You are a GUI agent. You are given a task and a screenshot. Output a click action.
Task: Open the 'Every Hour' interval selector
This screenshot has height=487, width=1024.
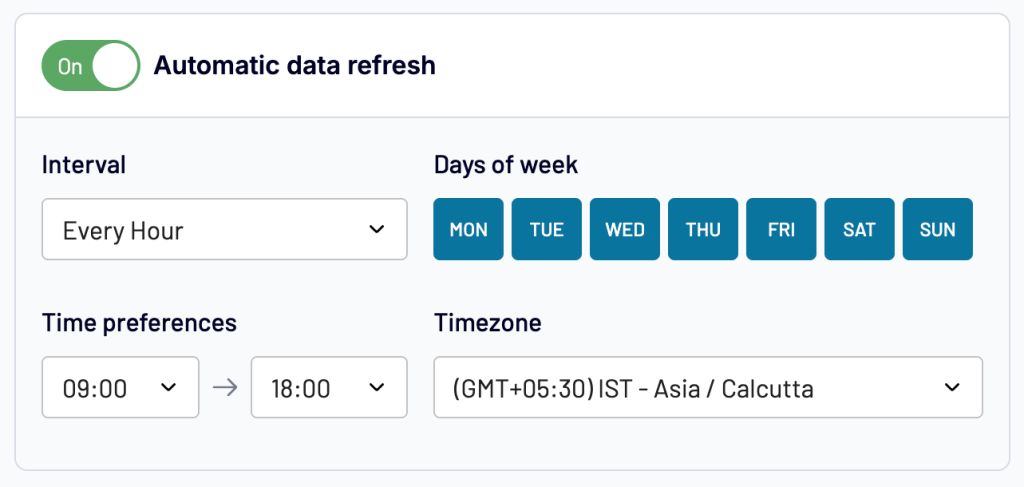click(x=224, y=230)
